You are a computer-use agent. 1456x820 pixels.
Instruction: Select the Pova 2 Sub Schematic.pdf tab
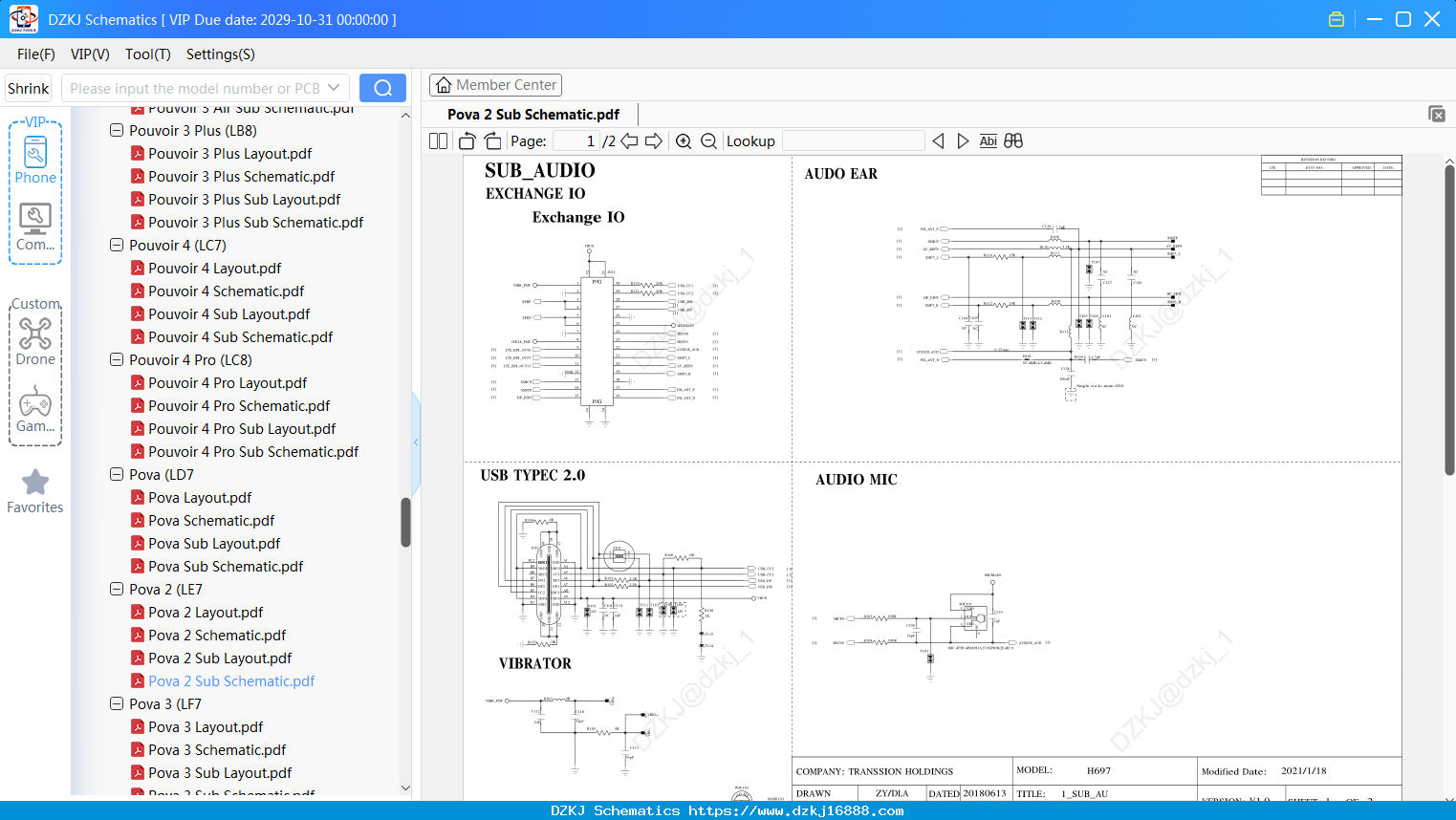pos(533,115)
